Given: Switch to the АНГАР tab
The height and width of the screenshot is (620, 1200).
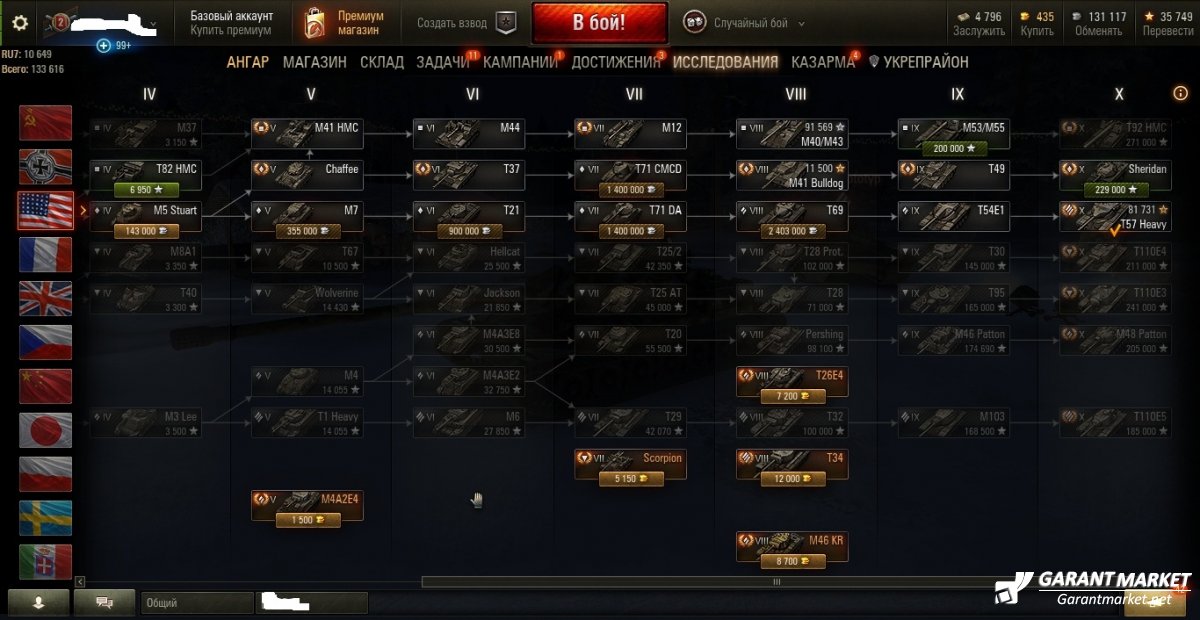Looking at the screenshot, I should (248, 62).
